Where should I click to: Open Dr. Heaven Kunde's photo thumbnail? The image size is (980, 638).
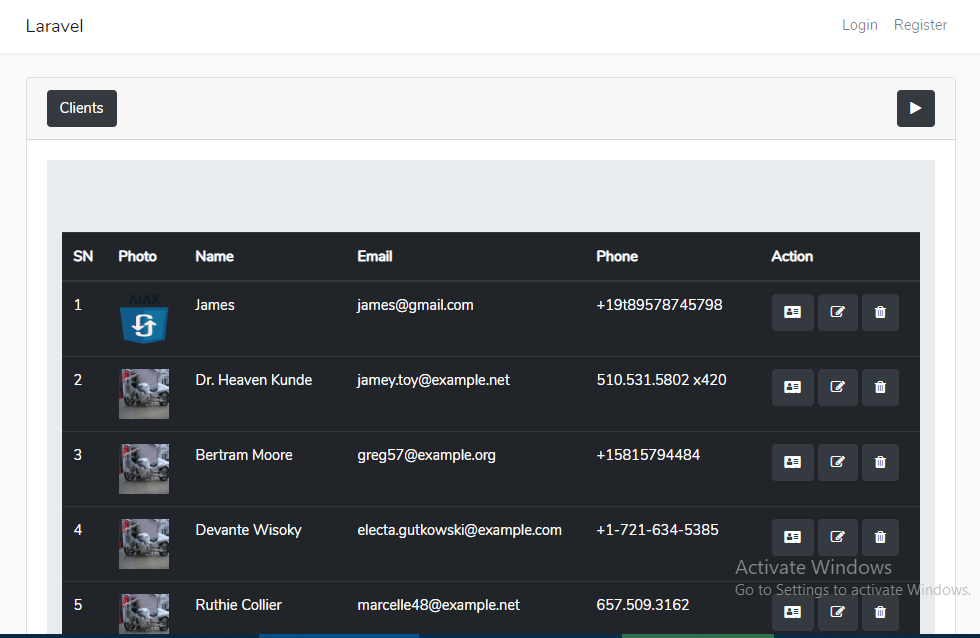[144, 394]
